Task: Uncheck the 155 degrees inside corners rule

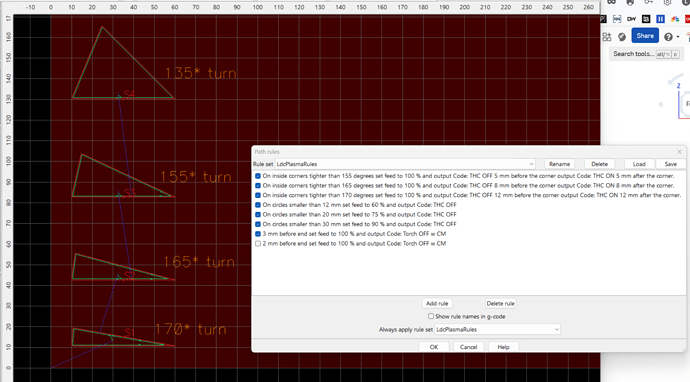Action: (258, 176)
